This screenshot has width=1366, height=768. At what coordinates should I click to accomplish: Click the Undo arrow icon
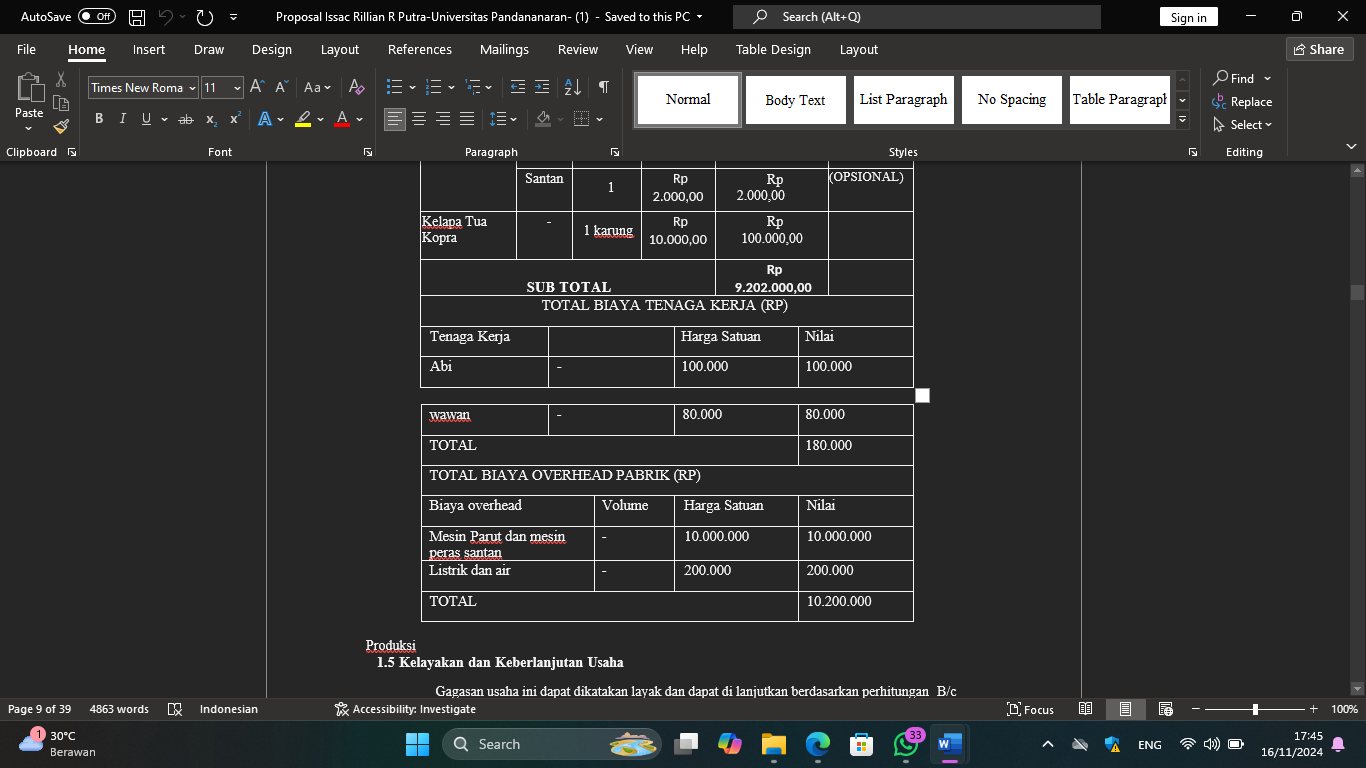[x=167, y=17]
